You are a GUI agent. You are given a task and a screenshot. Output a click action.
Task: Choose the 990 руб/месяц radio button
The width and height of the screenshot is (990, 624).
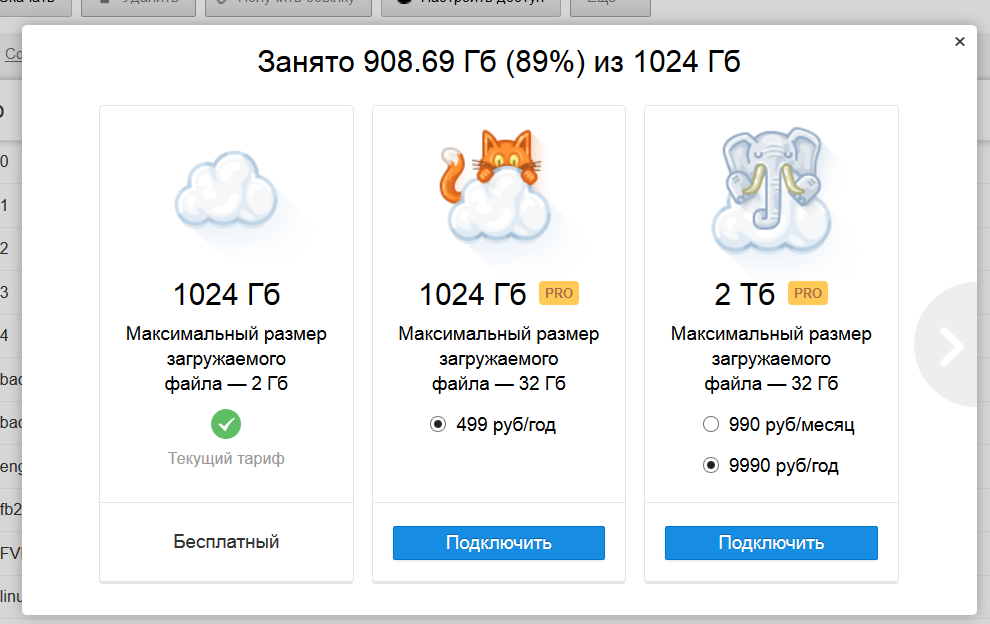pyautogui.click(x=711, y=425)
